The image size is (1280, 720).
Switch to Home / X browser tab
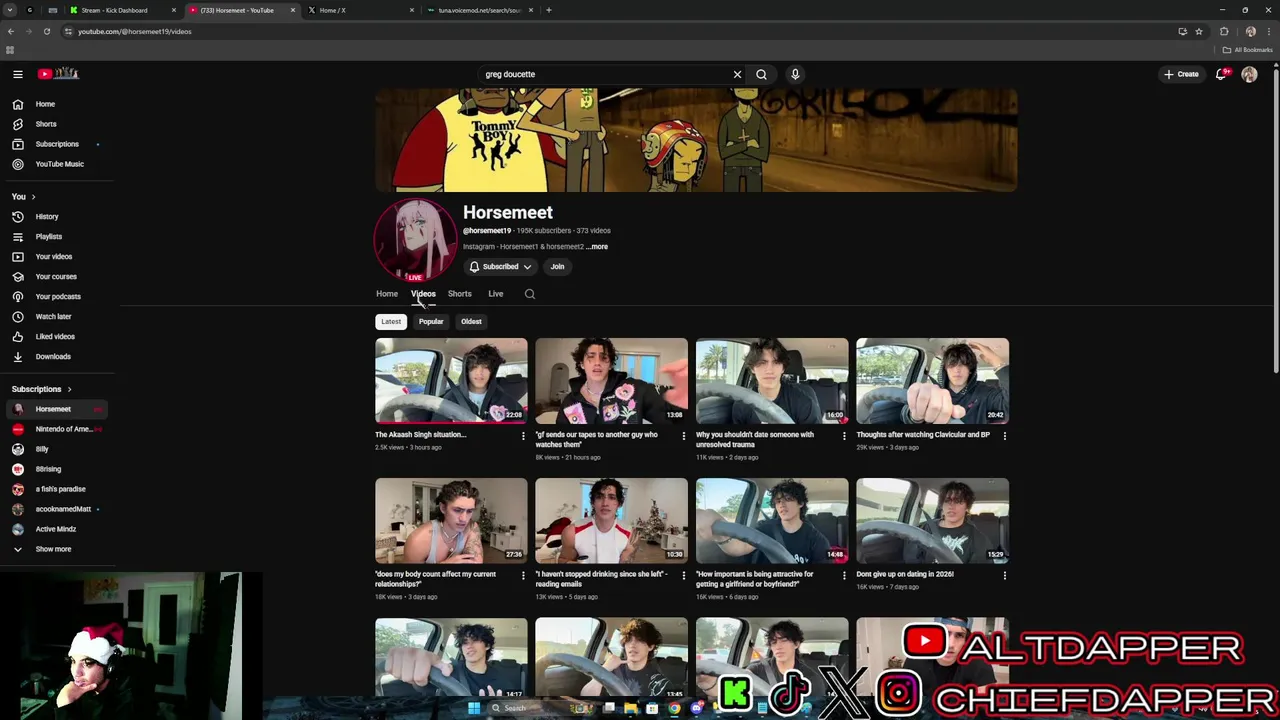pyautogui.click(x=360, y=10)
